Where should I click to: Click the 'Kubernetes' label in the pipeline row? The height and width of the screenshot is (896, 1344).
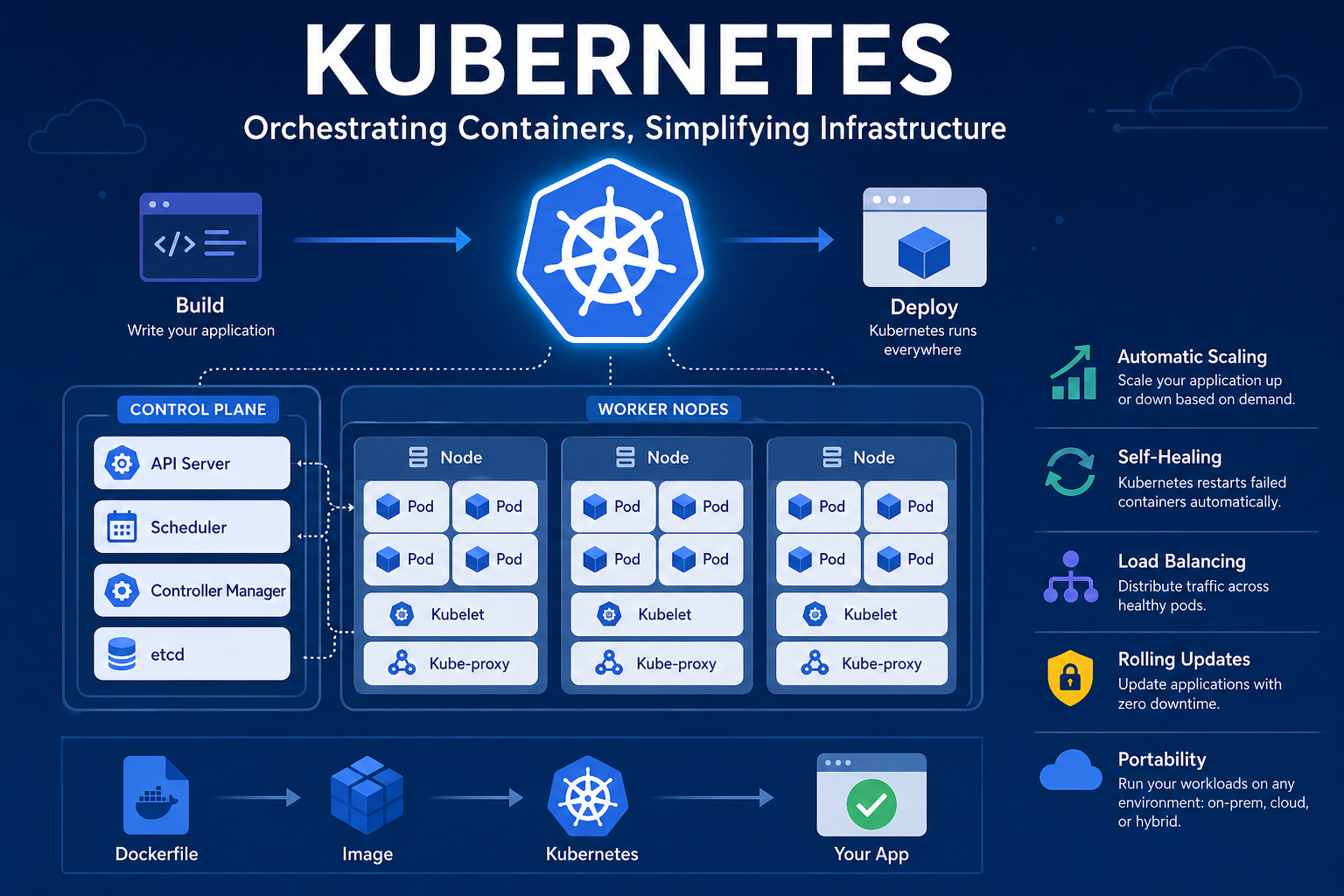click(591, 854)
